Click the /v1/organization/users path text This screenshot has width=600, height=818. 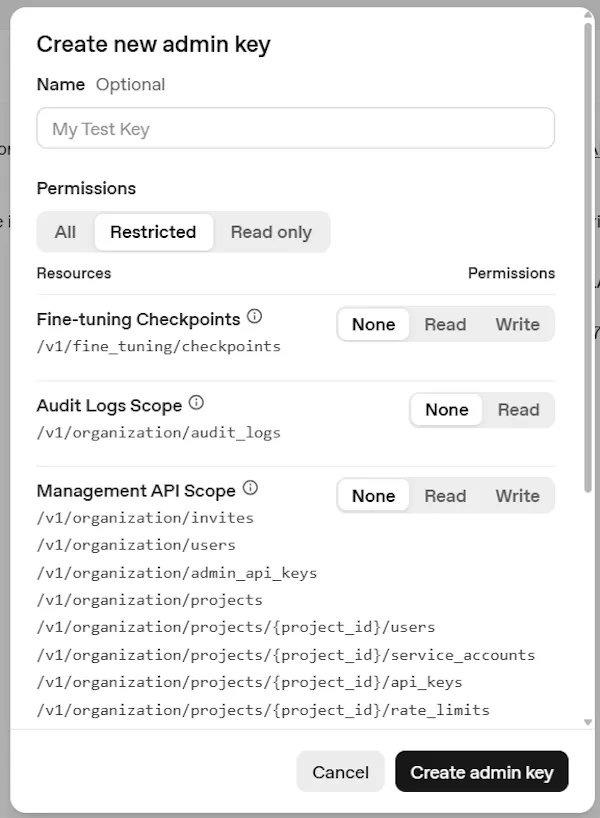(x=136, y=545)
